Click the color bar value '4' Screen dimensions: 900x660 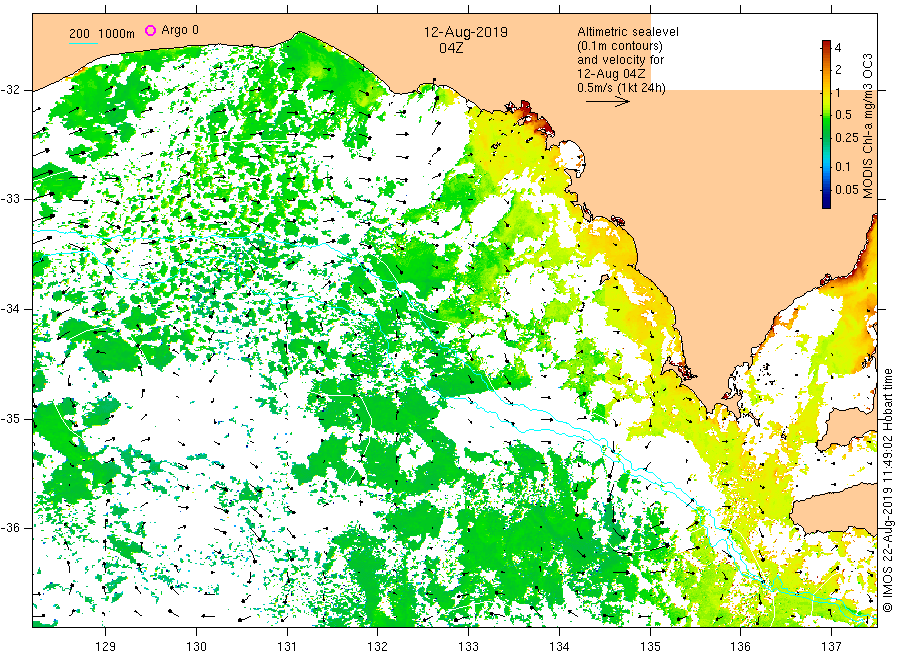pyautogui.click(x=838, y=48)
